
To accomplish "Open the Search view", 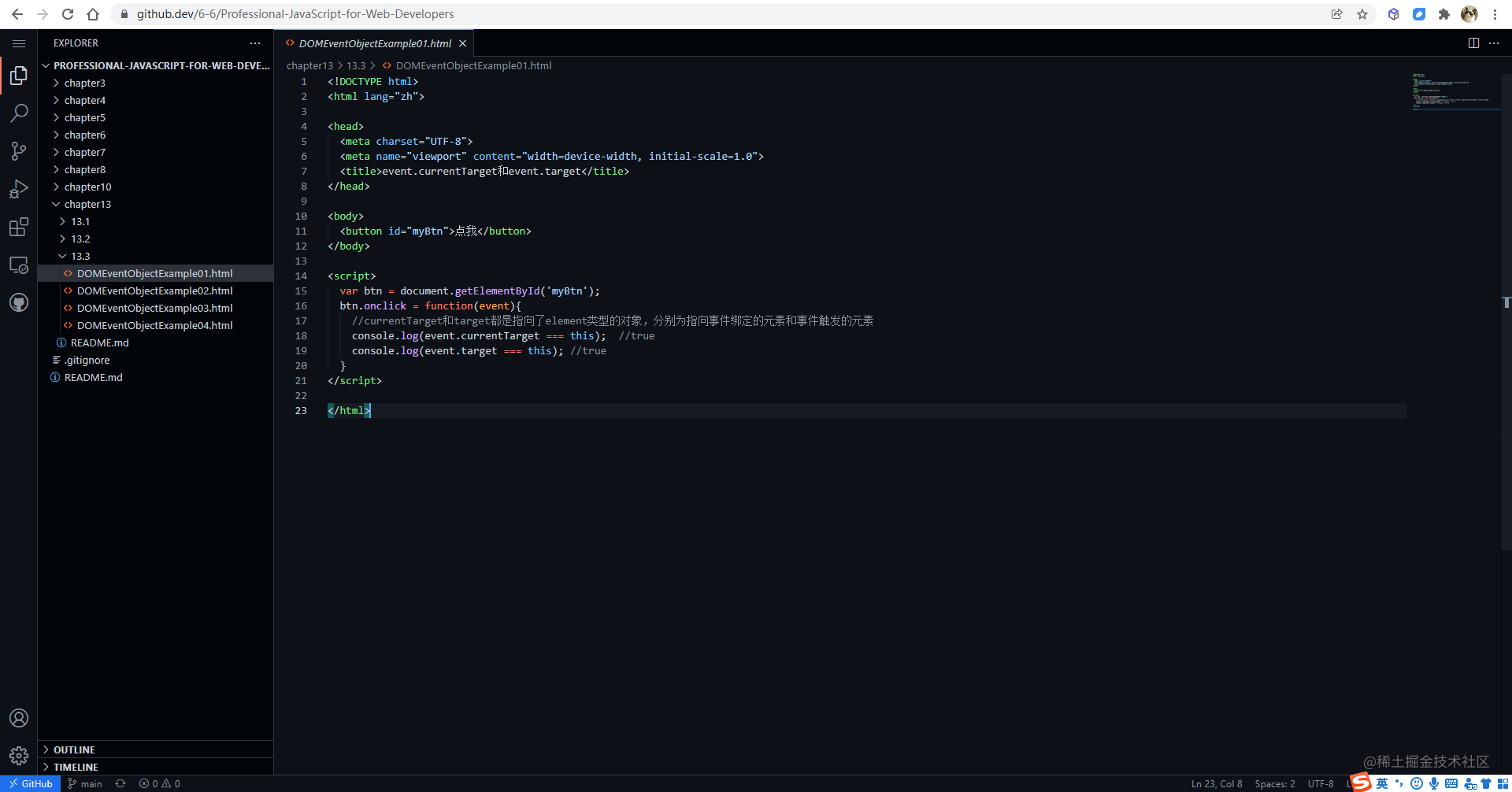I will pos(19,113).
